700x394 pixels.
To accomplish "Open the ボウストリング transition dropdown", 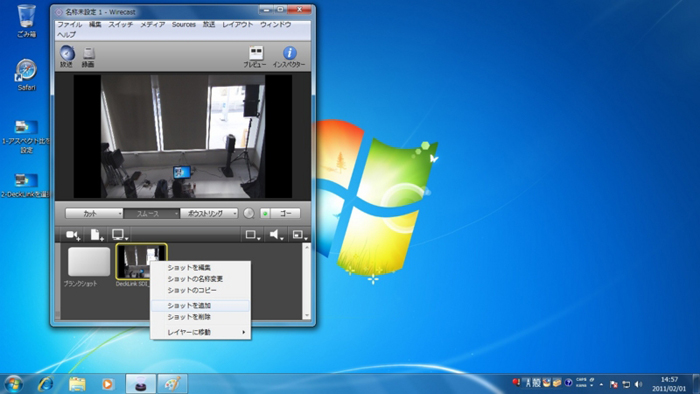I will pyautogui.click(x=209, y=214).
